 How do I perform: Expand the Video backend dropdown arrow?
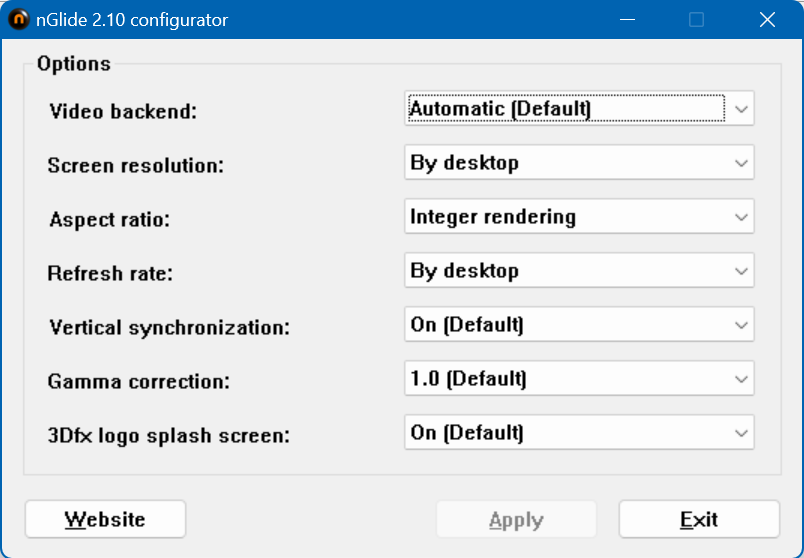[x=740, y=109]
